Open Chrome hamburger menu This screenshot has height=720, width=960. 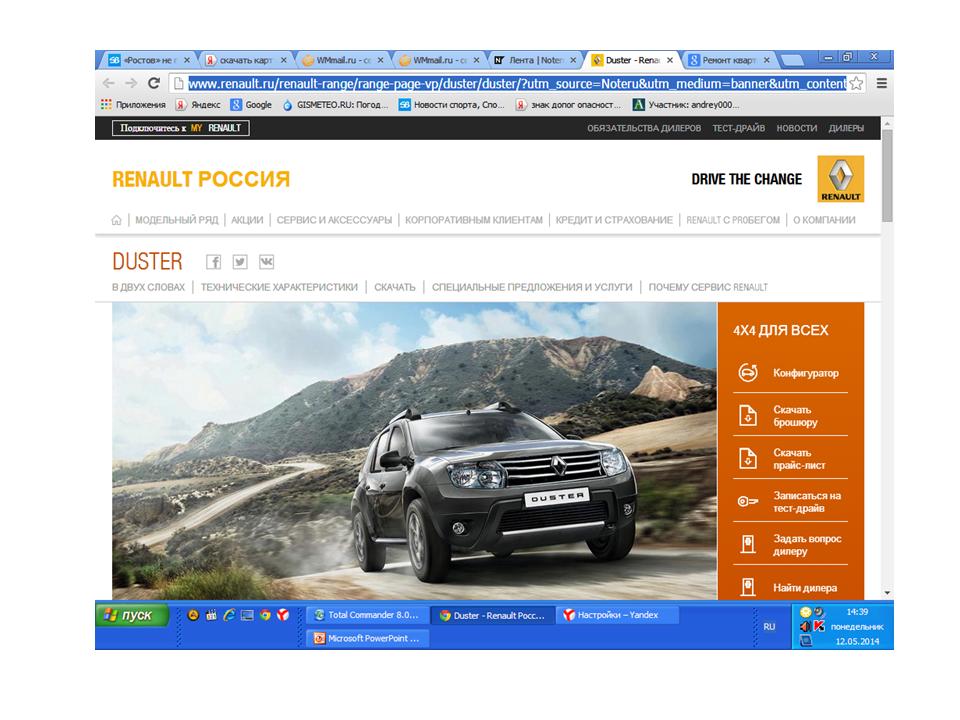[882, 83]
